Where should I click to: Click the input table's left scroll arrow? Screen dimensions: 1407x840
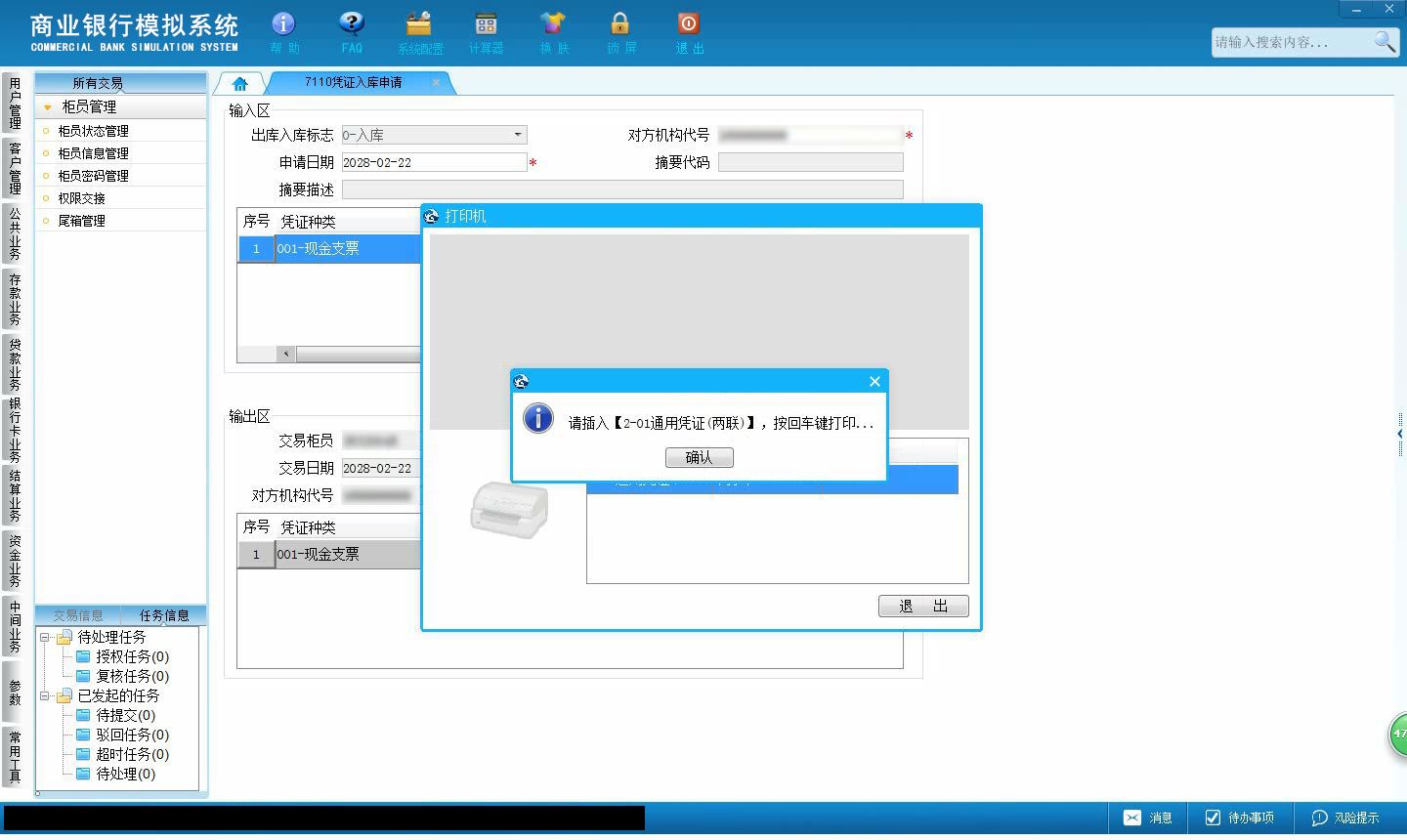[286, 354]
